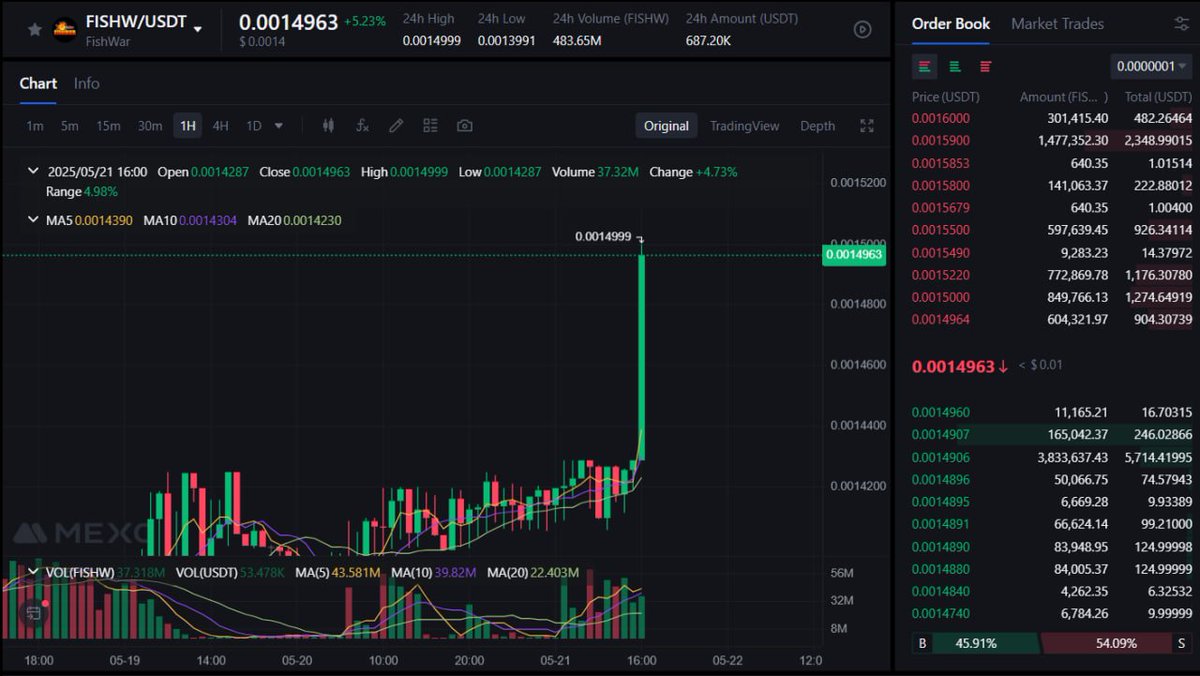Open order book settings sliders icon
The height and width of the screenshot is (676, 1200).
(1181, 24)
